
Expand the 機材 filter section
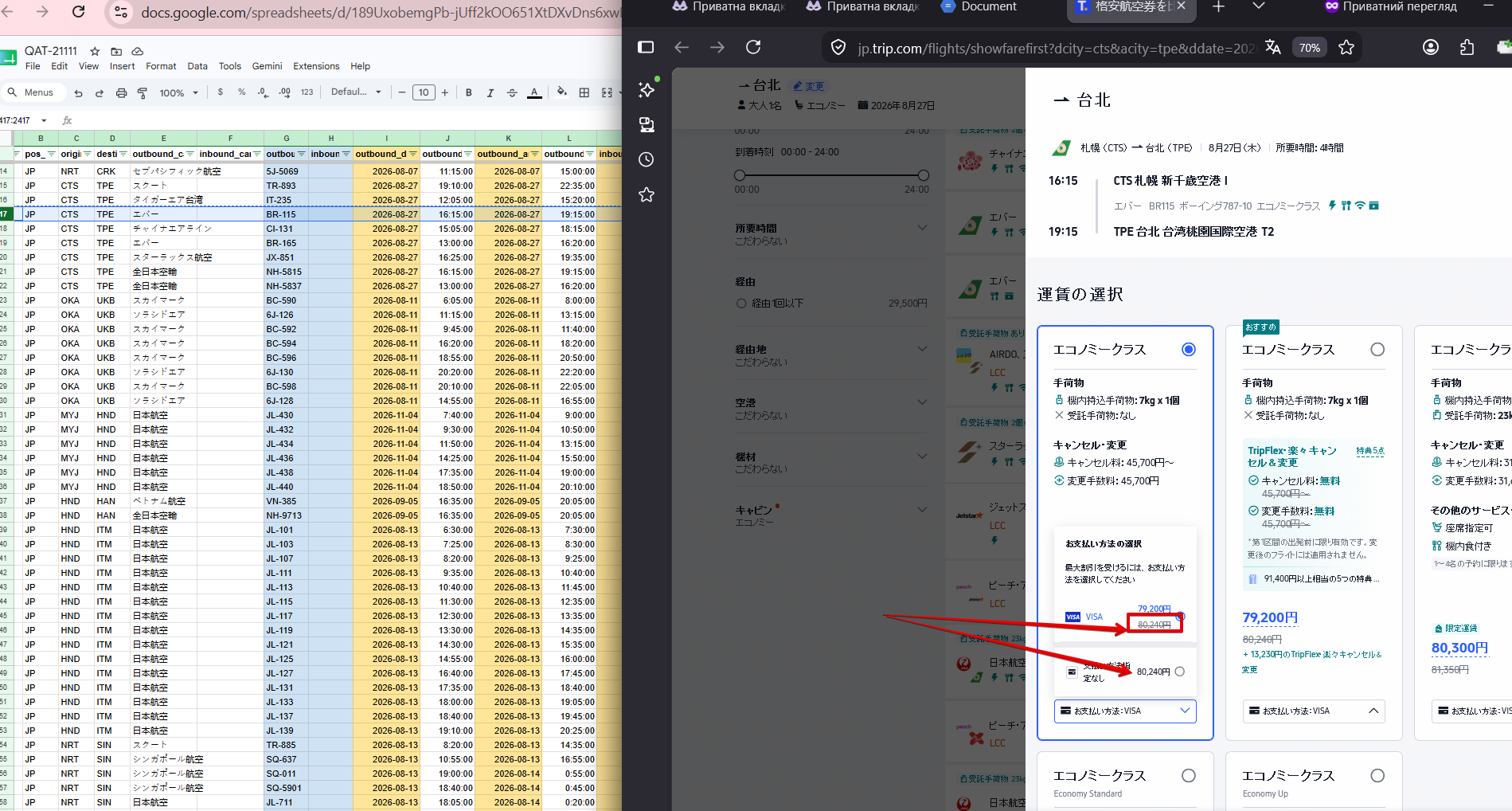pyautogui.click(x=922, y=456)
